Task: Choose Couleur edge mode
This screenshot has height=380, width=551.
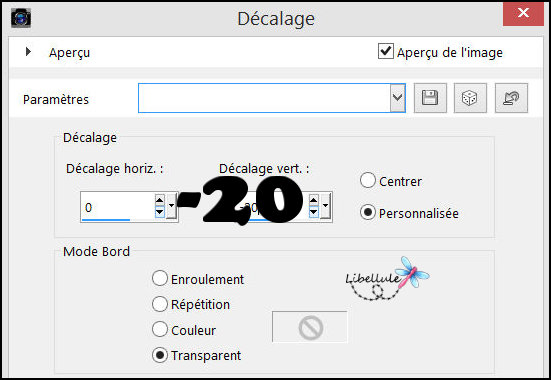Action: pos(160,329)
